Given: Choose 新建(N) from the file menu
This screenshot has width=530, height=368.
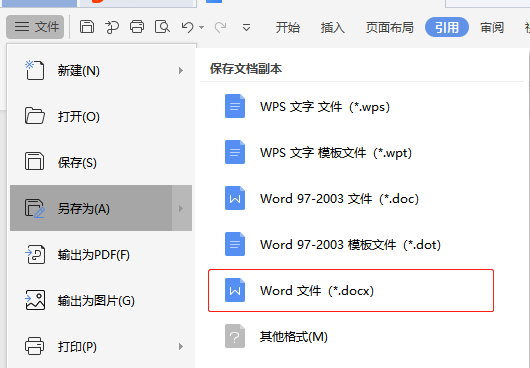Looking at the screenshot, I should (101, 71).
